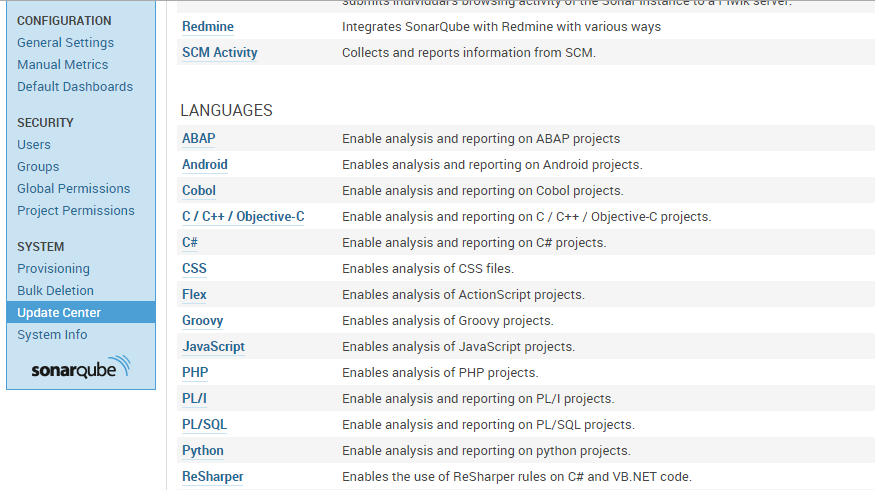Open Project Permissions settings
This screenshot has height=490, width=875.
(76, 210)
